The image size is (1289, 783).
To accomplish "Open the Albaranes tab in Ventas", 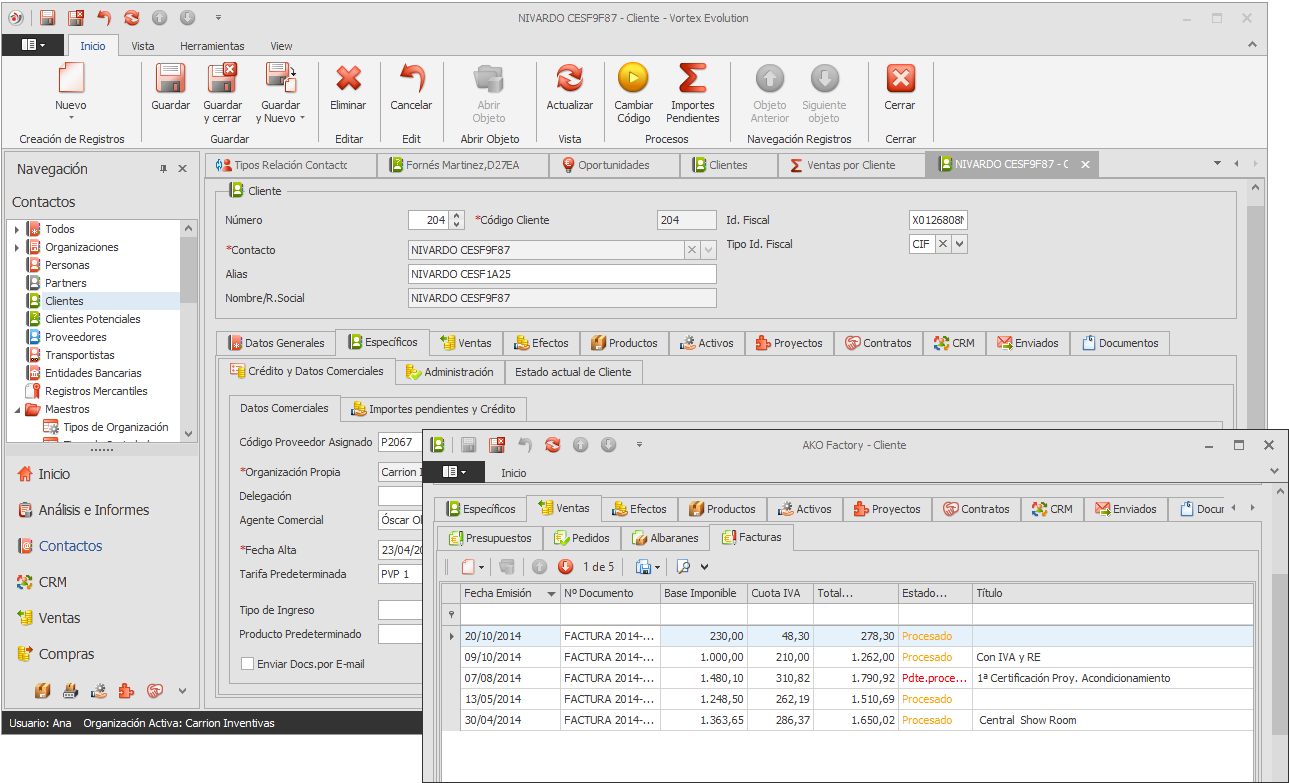I will (x=664, y=538).
